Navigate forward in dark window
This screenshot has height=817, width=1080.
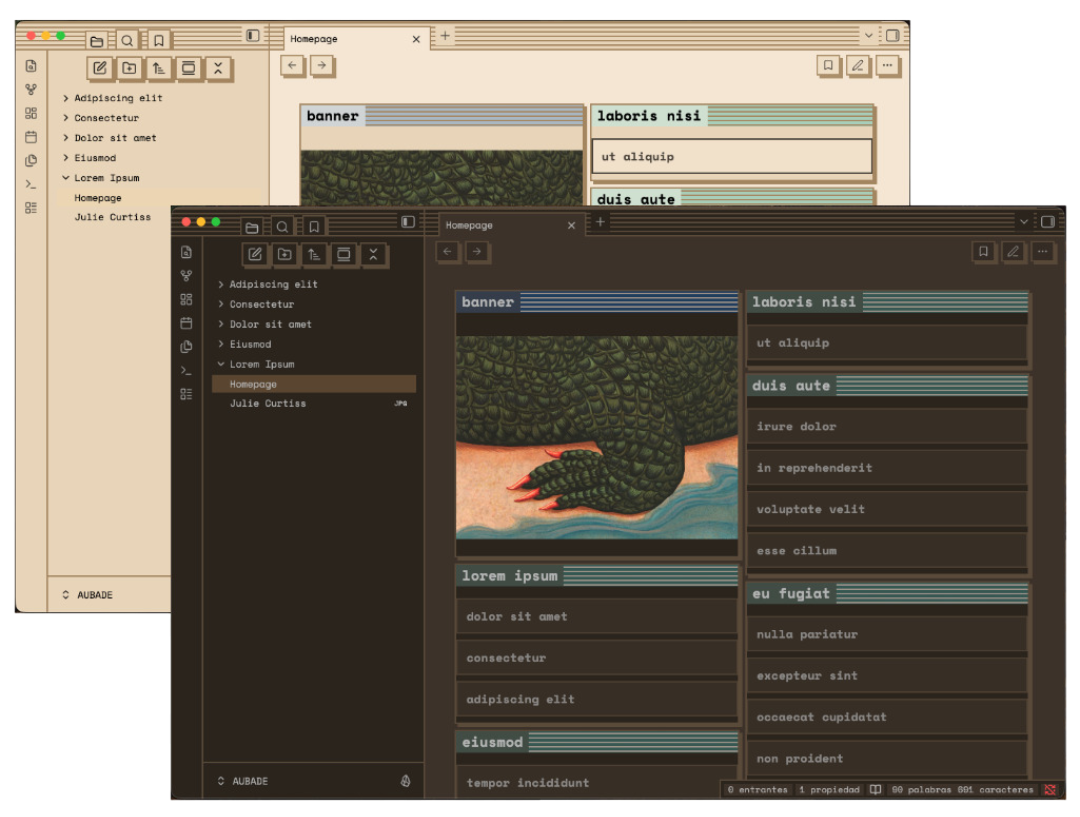tap(477, 251)
